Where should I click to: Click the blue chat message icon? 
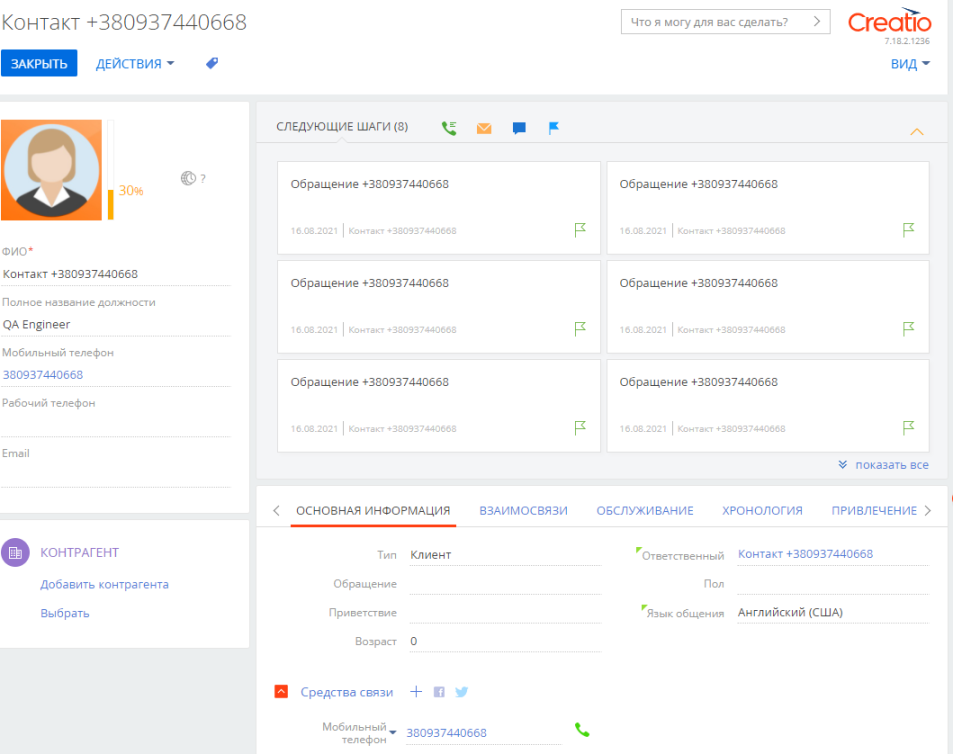click(x=519, y=128)
